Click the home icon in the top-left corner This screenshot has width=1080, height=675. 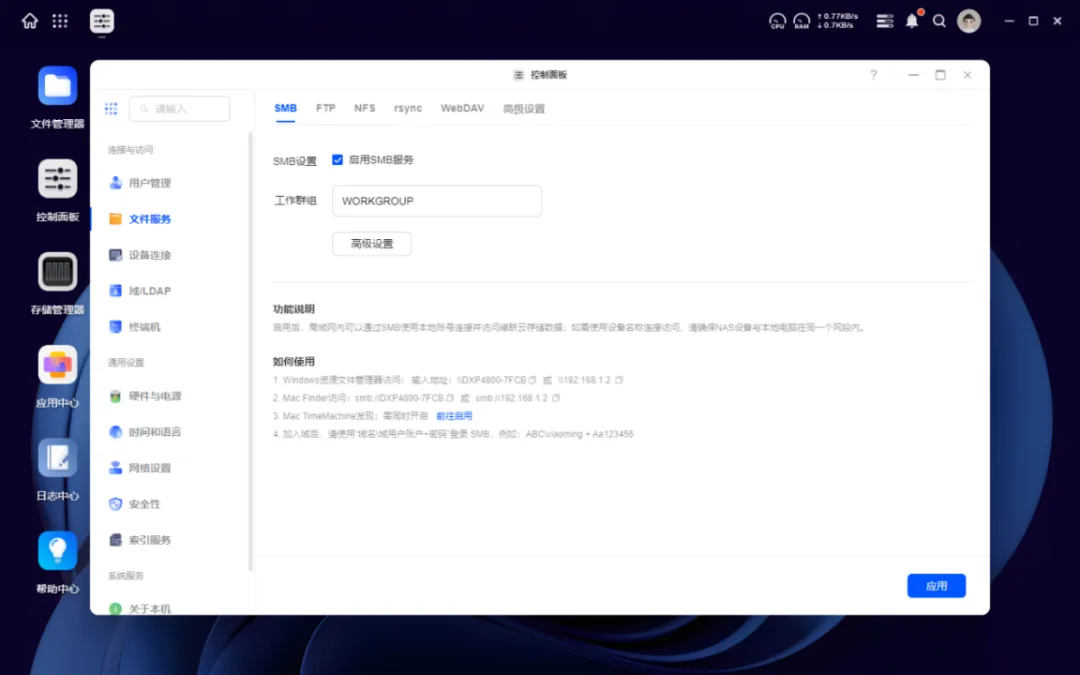click(x=27, y=20)
